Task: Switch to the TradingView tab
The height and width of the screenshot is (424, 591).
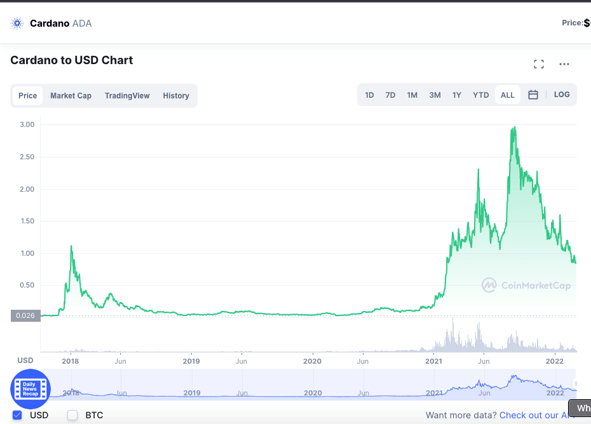Action: pos(127,96)
